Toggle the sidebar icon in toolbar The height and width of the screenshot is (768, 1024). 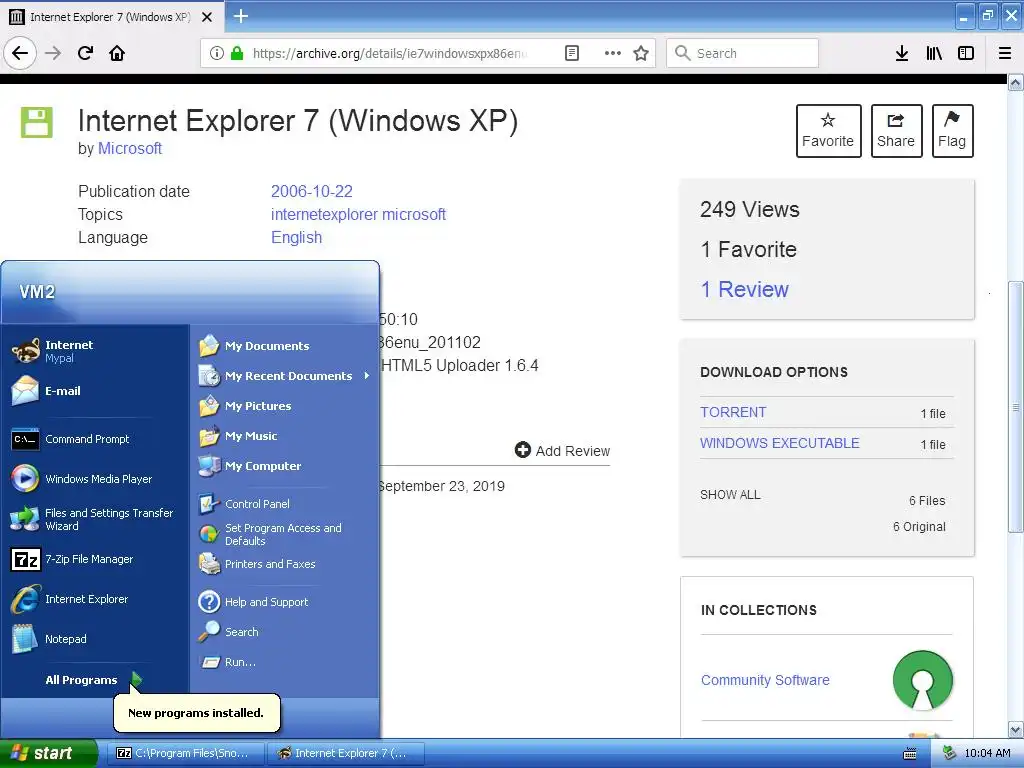[966, 53]
